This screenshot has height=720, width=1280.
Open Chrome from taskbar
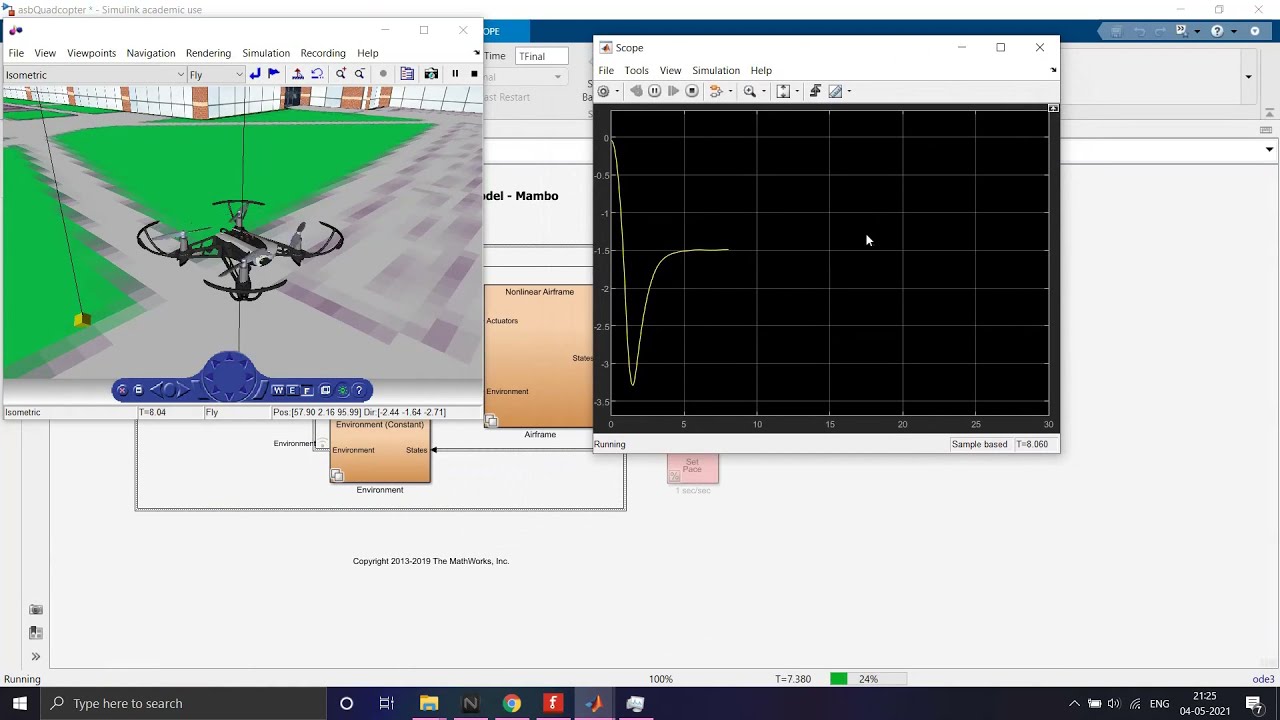point(511,703)
